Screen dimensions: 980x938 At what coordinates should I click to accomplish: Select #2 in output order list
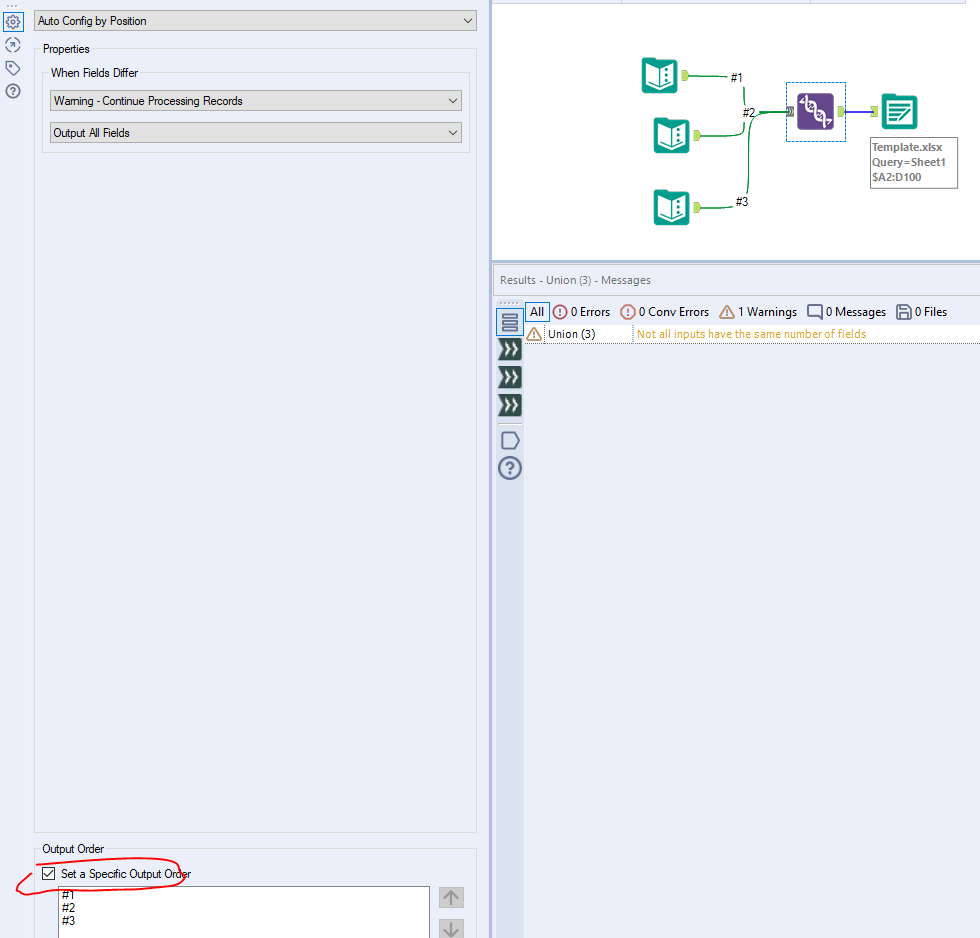[69, 908]
